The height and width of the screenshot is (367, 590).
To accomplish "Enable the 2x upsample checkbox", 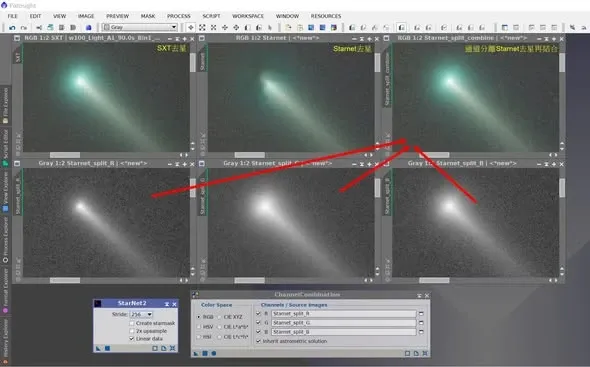I will pyautogui.click(x=132, y=331).
